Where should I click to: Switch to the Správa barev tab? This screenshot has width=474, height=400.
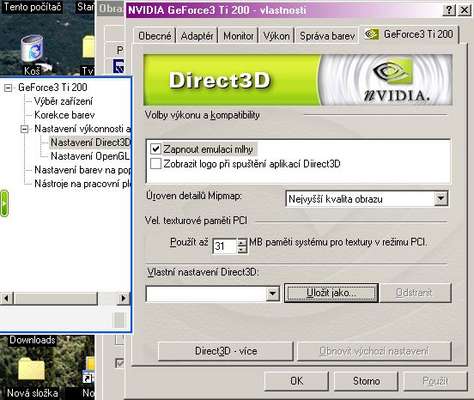[327, 36]
